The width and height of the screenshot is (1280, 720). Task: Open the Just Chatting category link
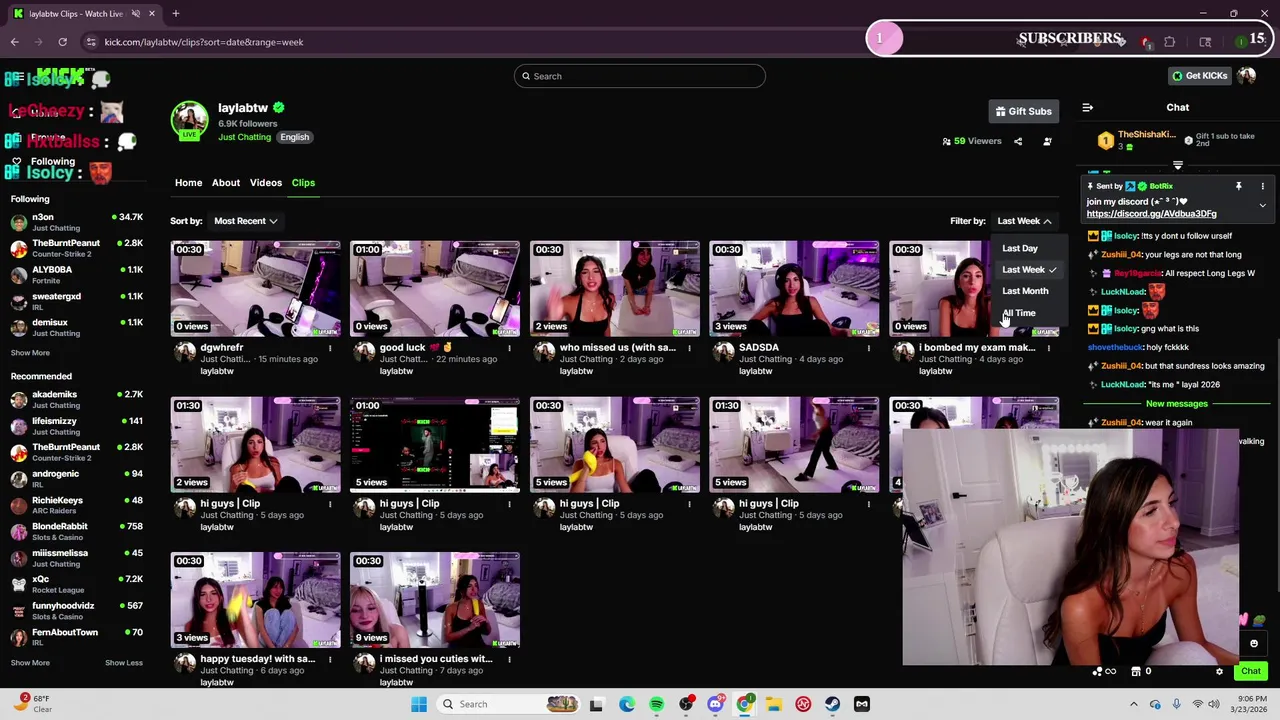[x=244, y=137]
